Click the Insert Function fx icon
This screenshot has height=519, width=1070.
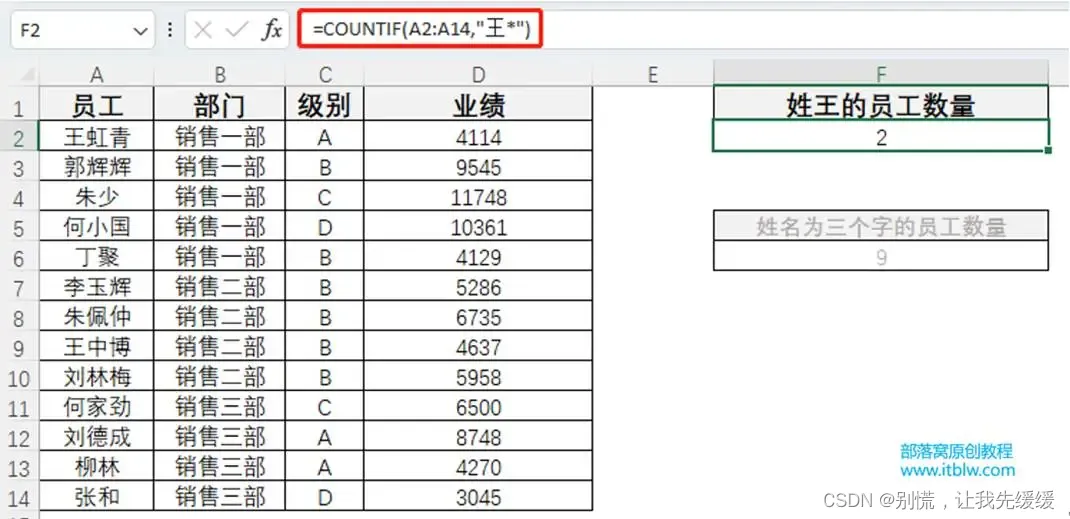pyautogui.click(x=271, y=30)
